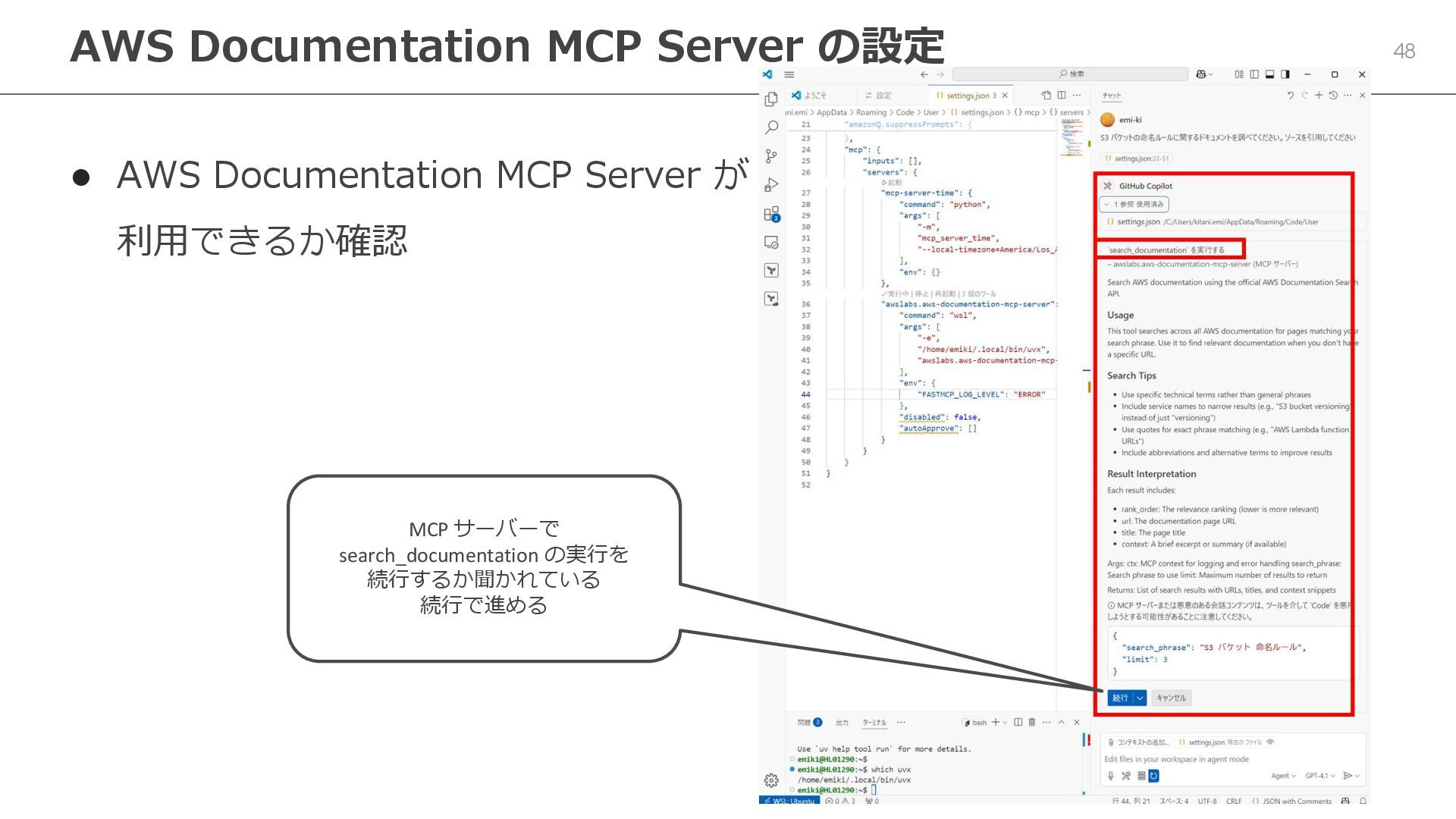Click the Customize Layout icon
Image resolution: width=1456 pixels, height=819 pixels.
tap(1239, 74)
